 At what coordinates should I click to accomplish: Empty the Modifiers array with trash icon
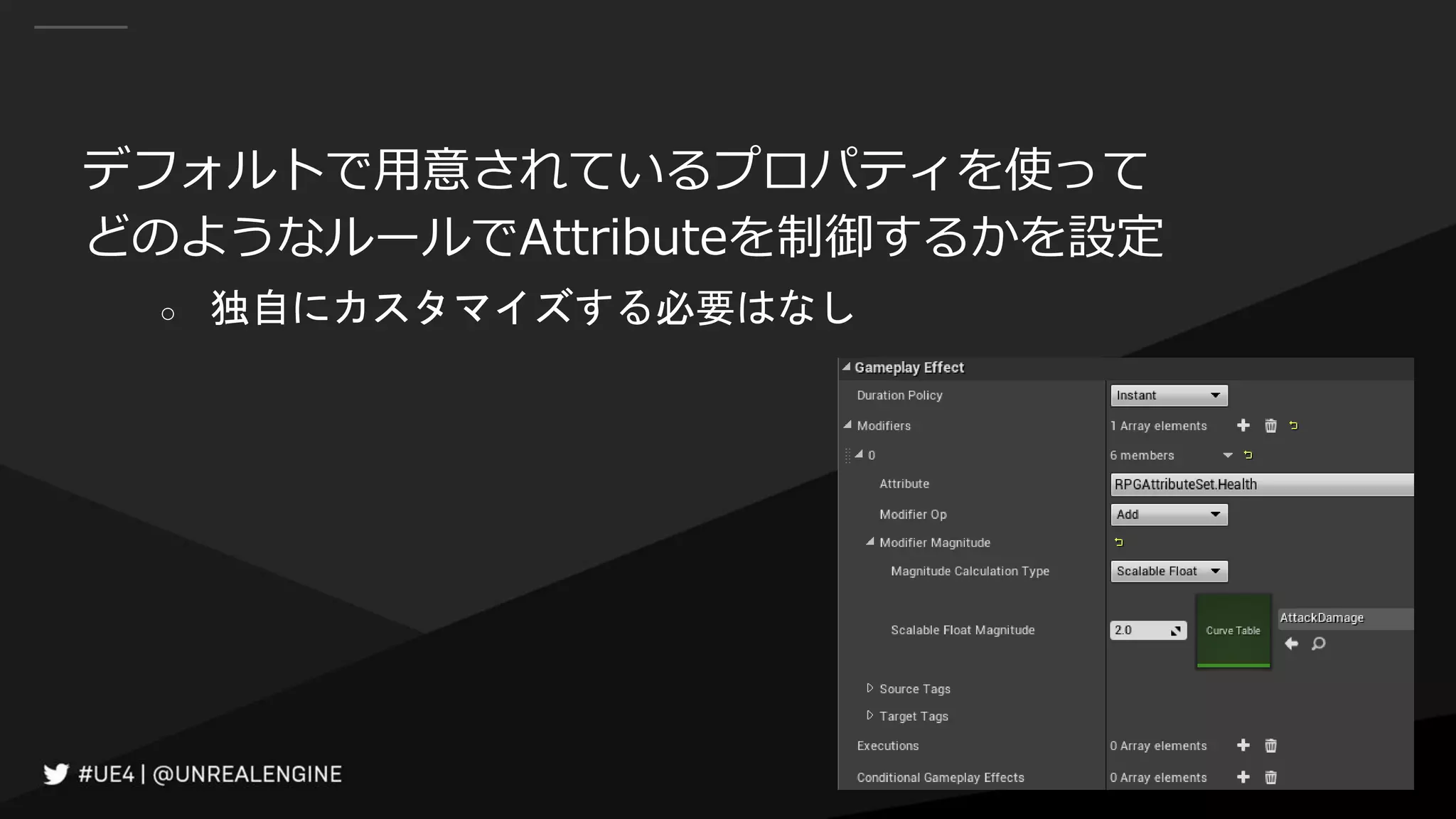click(1270, 425)
